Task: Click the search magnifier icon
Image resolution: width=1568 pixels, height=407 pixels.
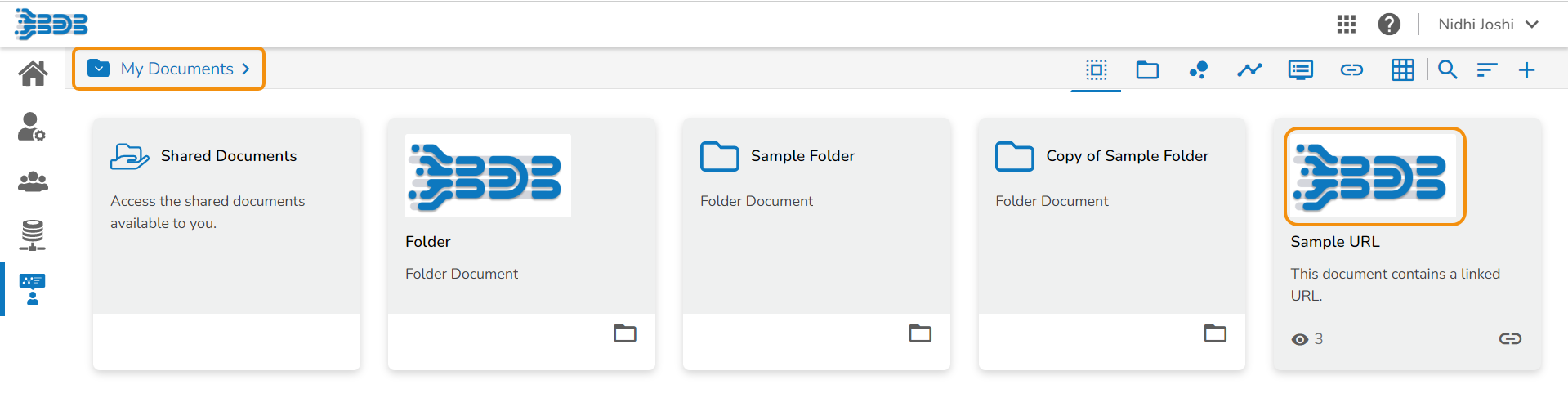Action: (x=1447, y=70)
